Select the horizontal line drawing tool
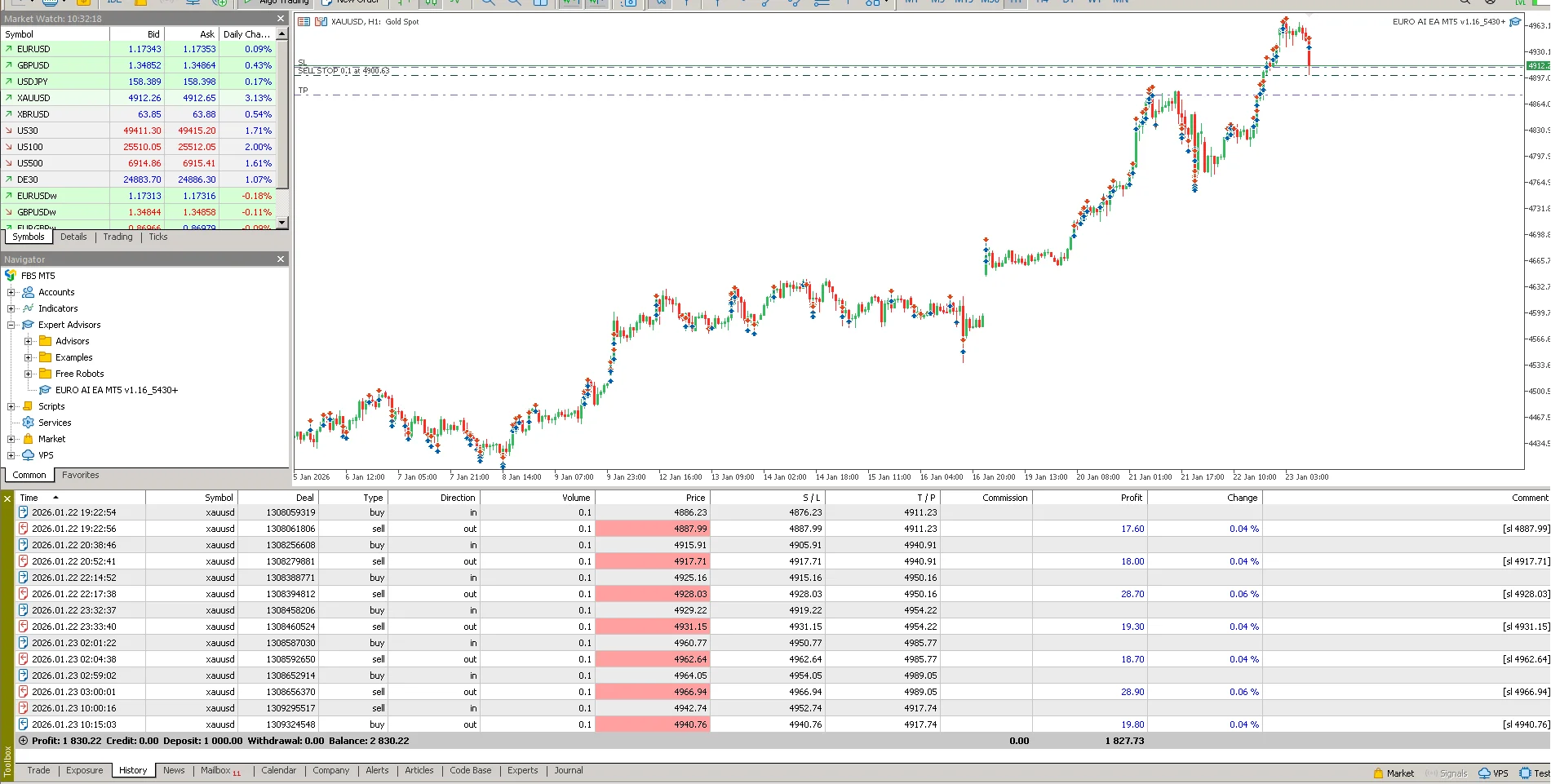1551x784 pixels. pos(743,3)
